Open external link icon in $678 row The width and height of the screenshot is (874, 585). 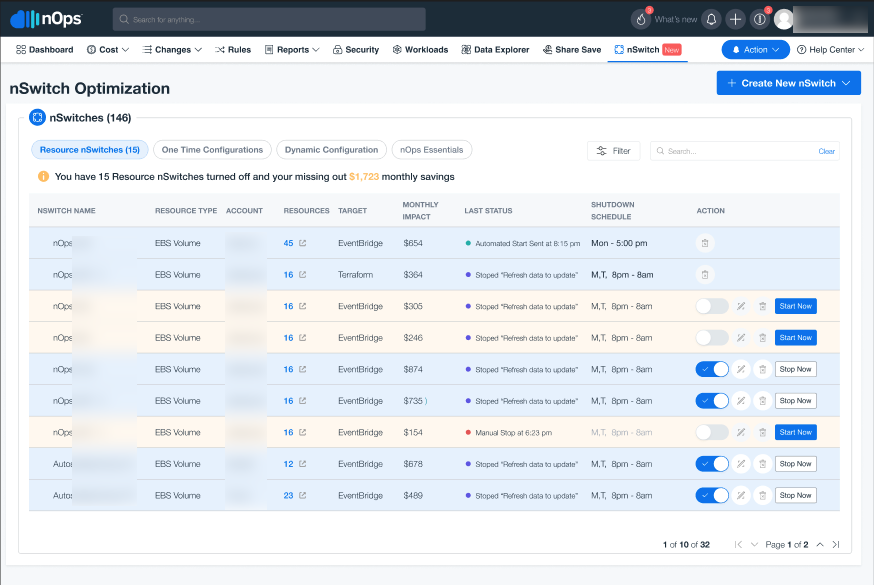tap(303, 464)
